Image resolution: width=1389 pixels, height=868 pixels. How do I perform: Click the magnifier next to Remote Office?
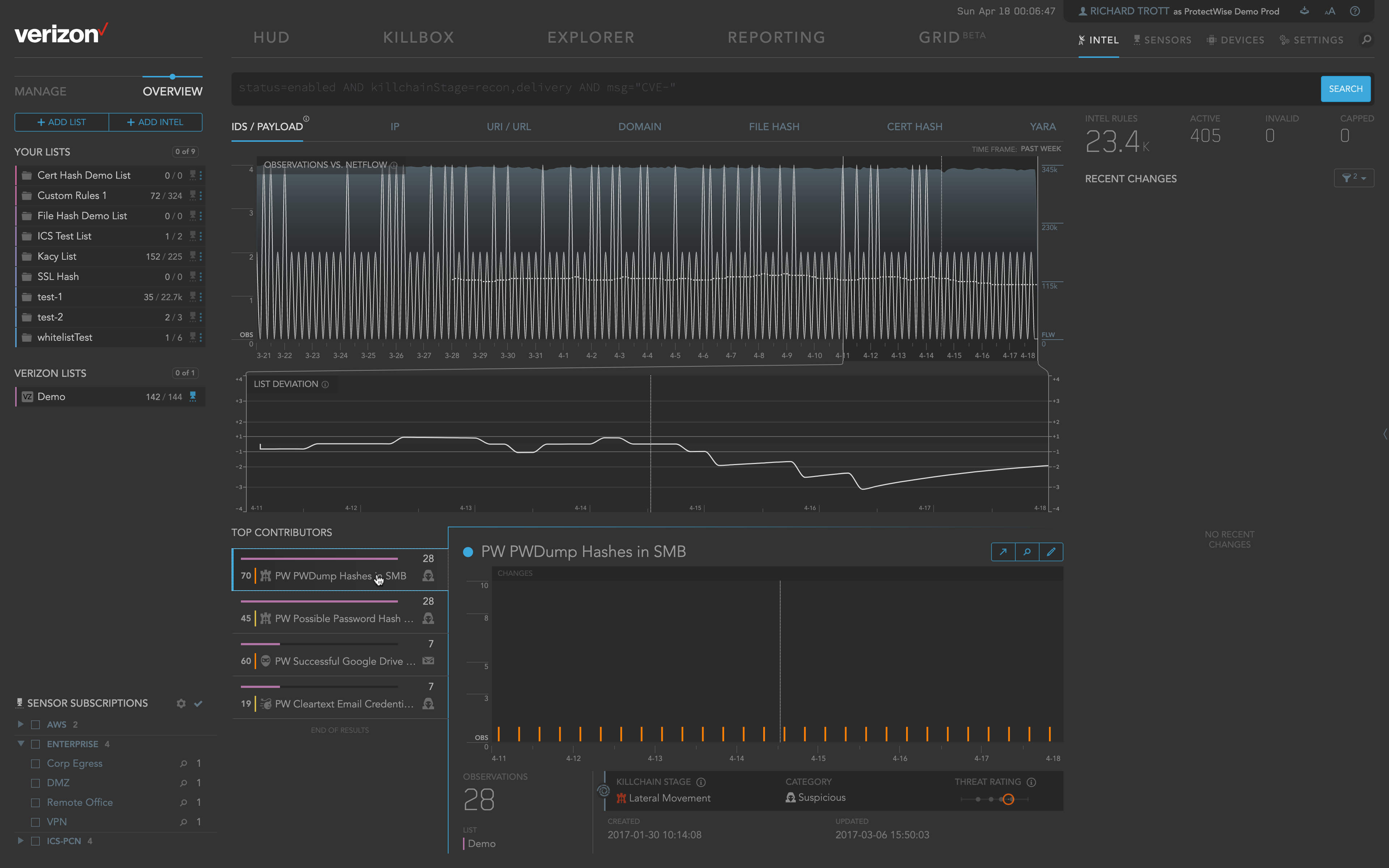(184, 803)
